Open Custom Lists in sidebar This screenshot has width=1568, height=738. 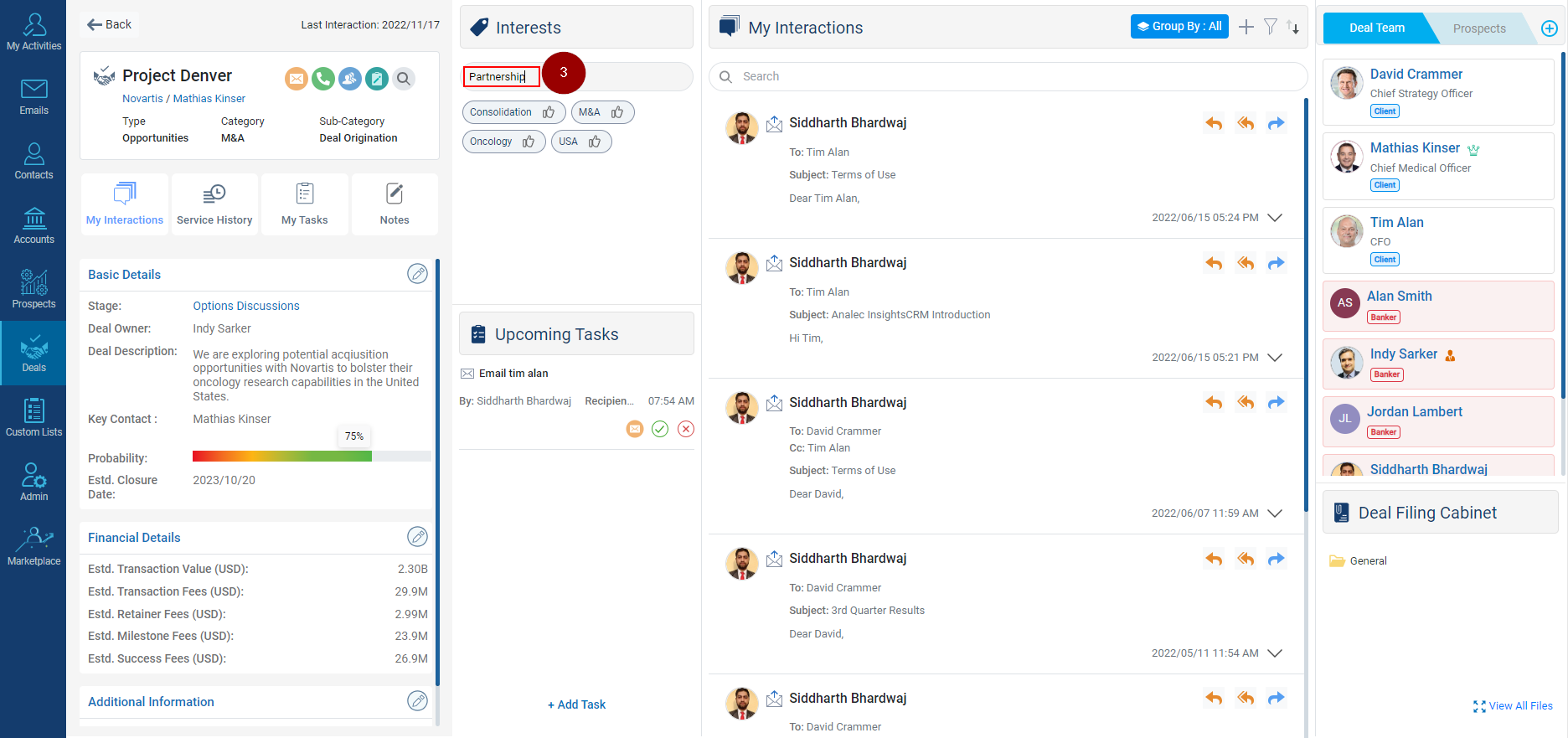tap(34, 418)
